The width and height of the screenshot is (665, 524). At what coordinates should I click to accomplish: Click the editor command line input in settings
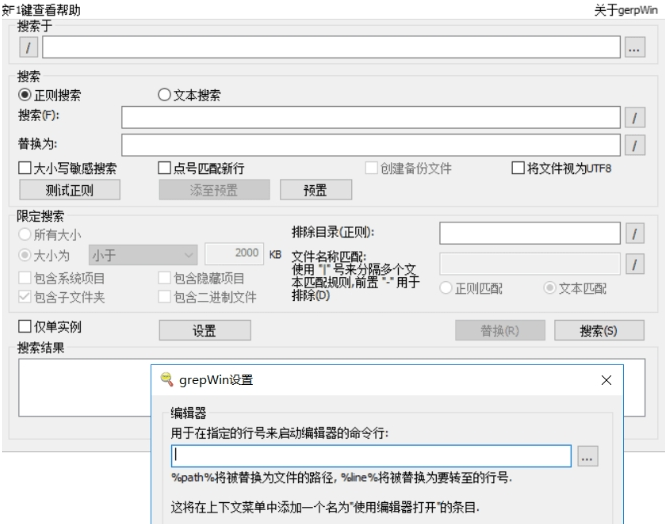[371, 456]
